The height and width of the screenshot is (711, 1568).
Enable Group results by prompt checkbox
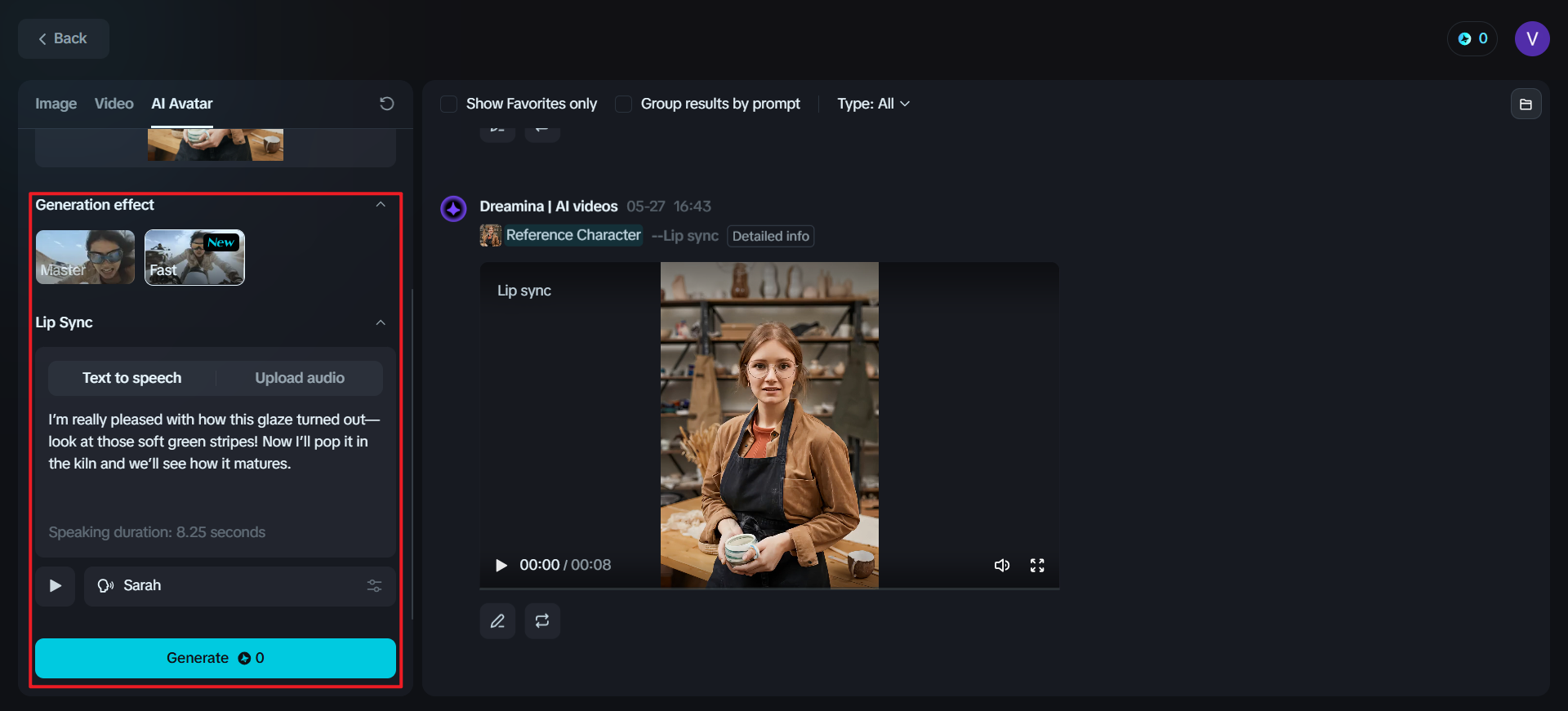[x=623, y=104]
